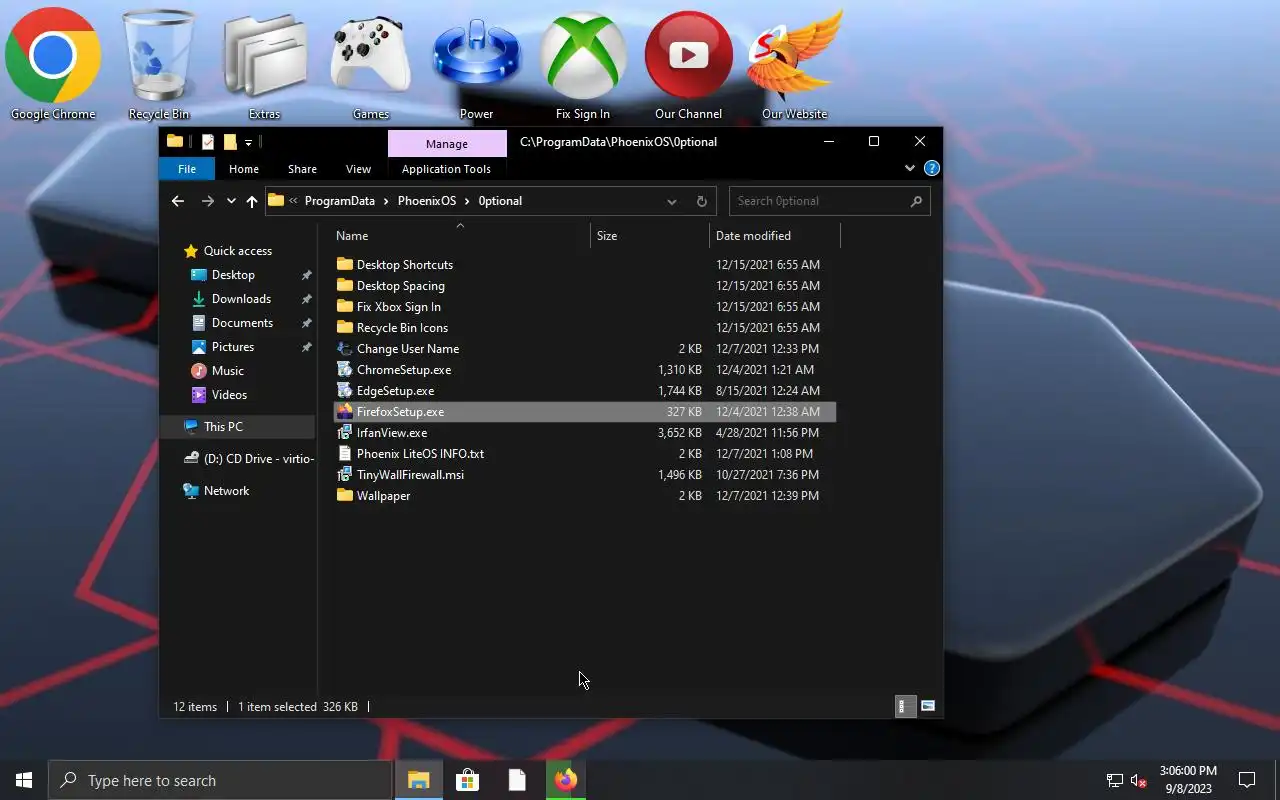1280x800 pixels.
Task: Select the Desktop Shortcuts folder
Action: (x=585, y=265)
